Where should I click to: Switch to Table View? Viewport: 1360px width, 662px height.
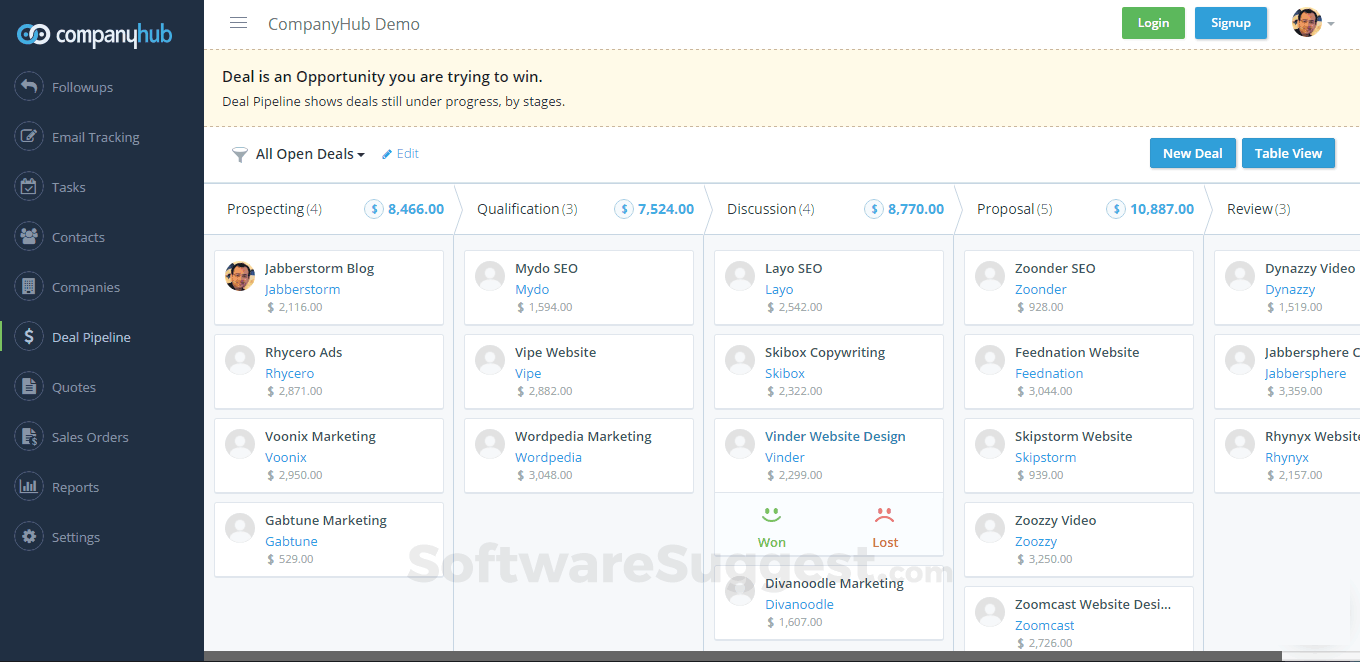coord(1288,153)
